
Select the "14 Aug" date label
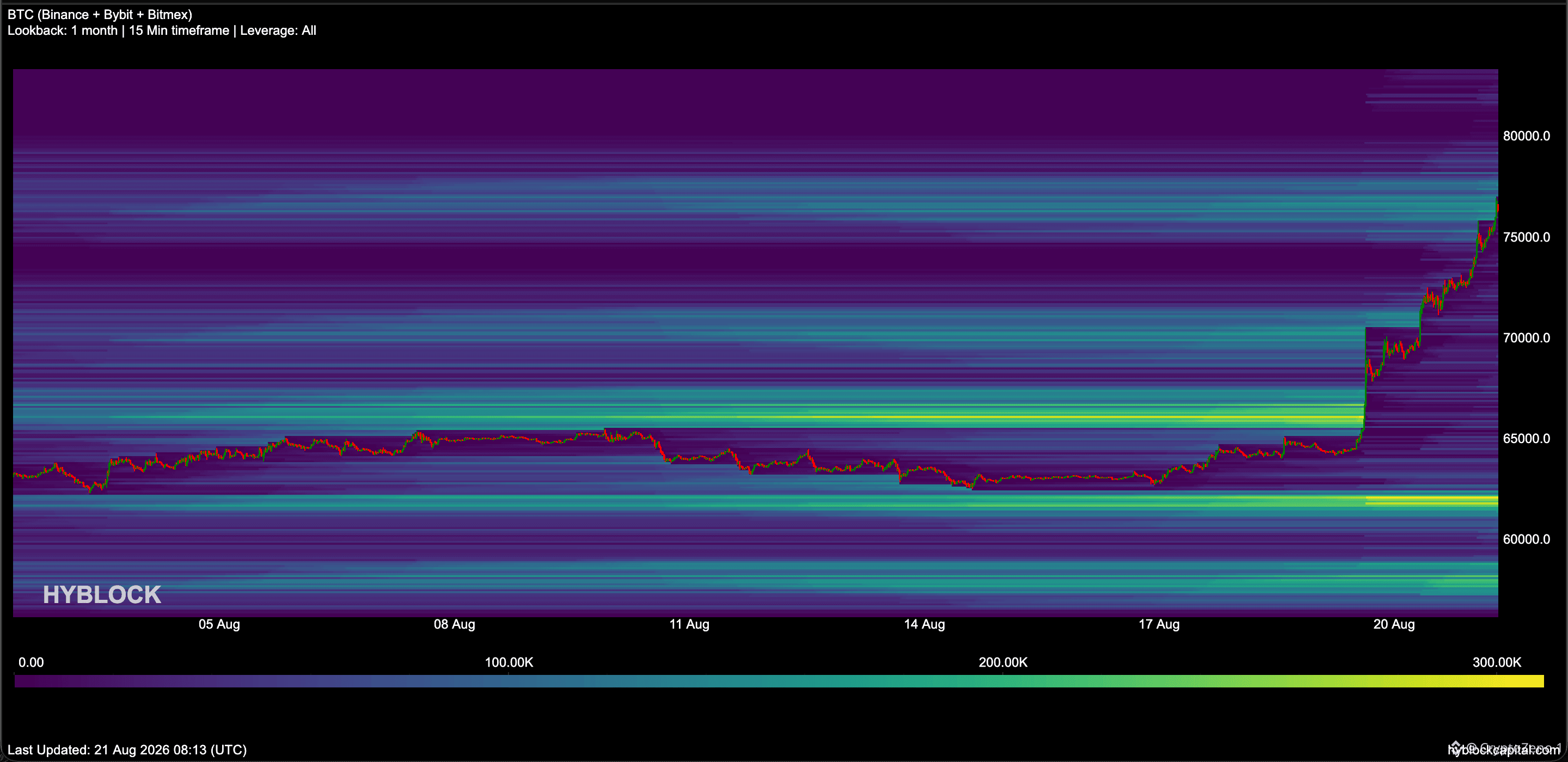click(x=924, y=624)
